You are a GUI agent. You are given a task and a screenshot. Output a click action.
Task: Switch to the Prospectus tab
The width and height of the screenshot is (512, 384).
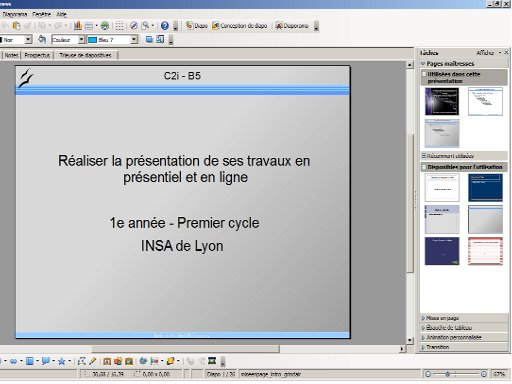[x=37, y=55]
